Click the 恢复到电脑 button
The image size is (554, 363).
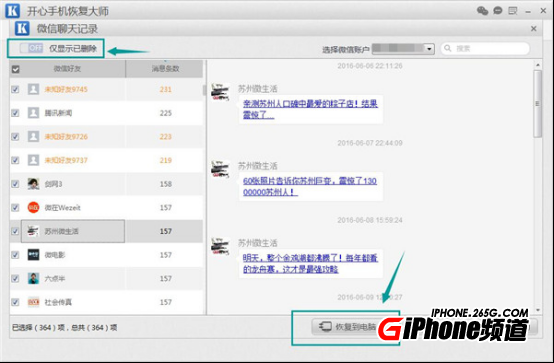(x=348, y=326)
